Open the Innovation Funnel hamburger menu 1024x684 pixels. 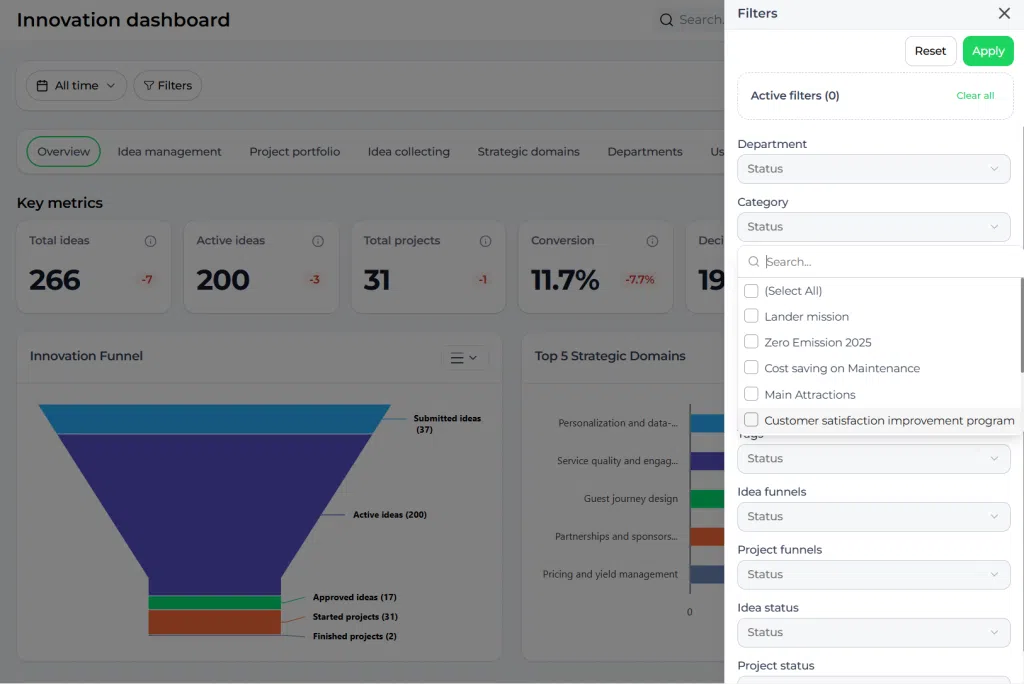tap(464, 357)
